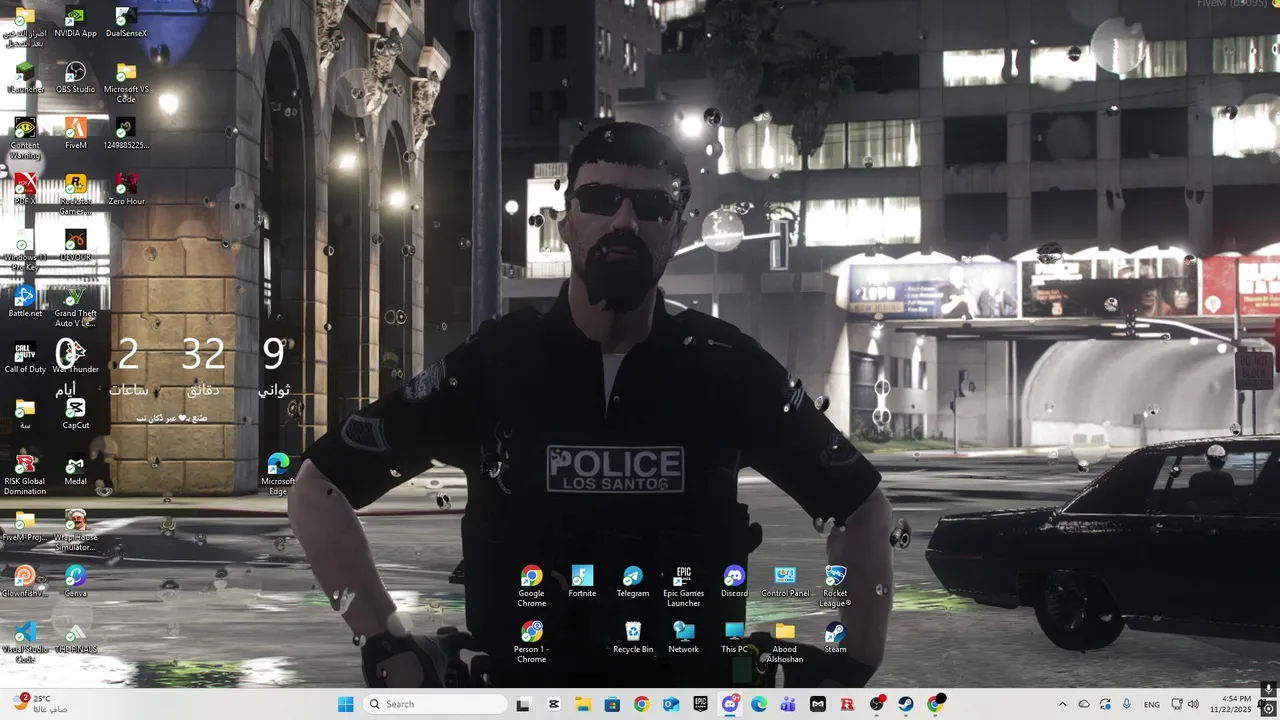Select the TLauncher desktop icon
The image size is (1280, 720).
(25, 79)
